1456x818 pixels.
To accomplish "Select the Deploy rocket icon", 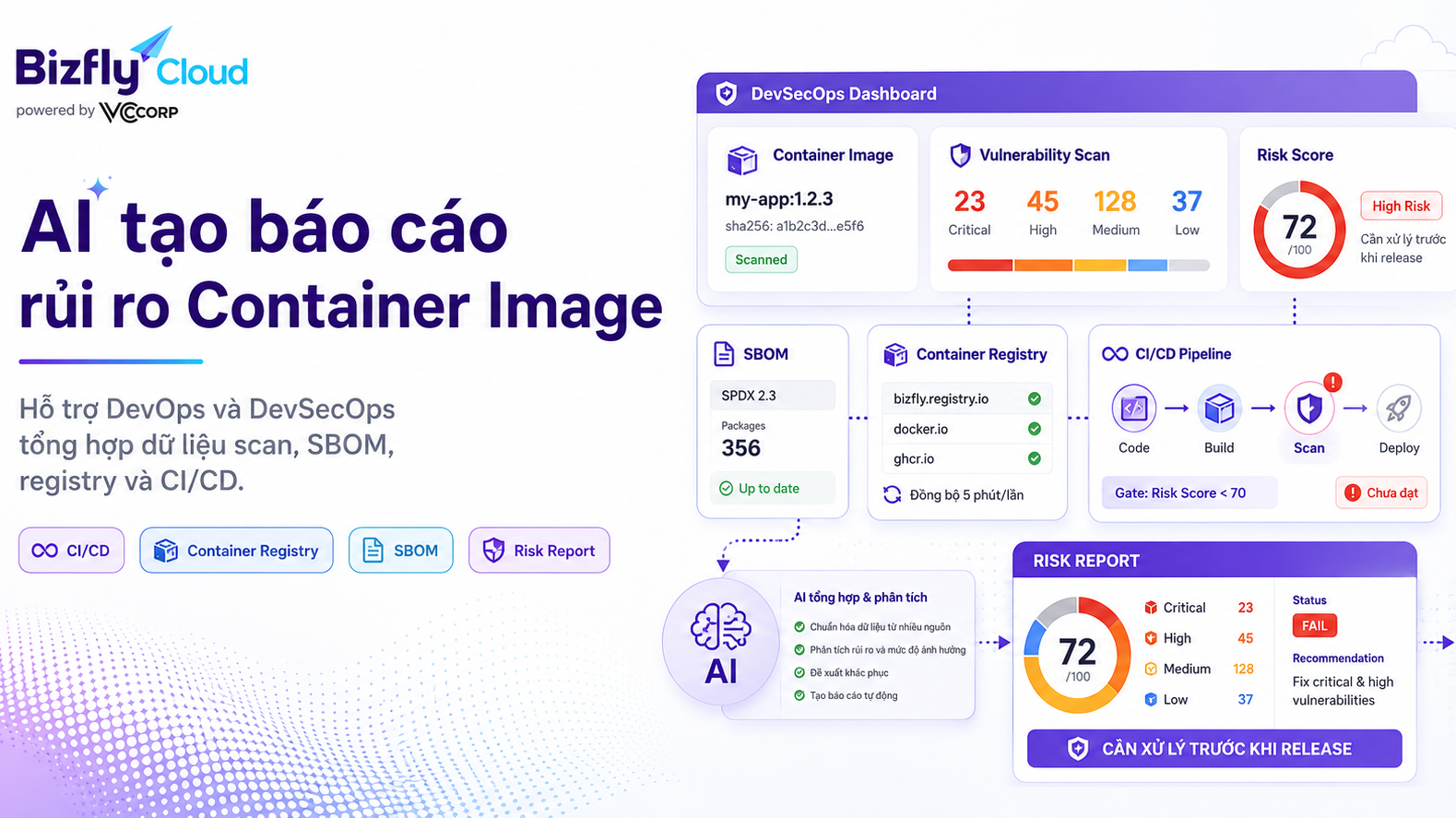I will (x=1399, y=408).
